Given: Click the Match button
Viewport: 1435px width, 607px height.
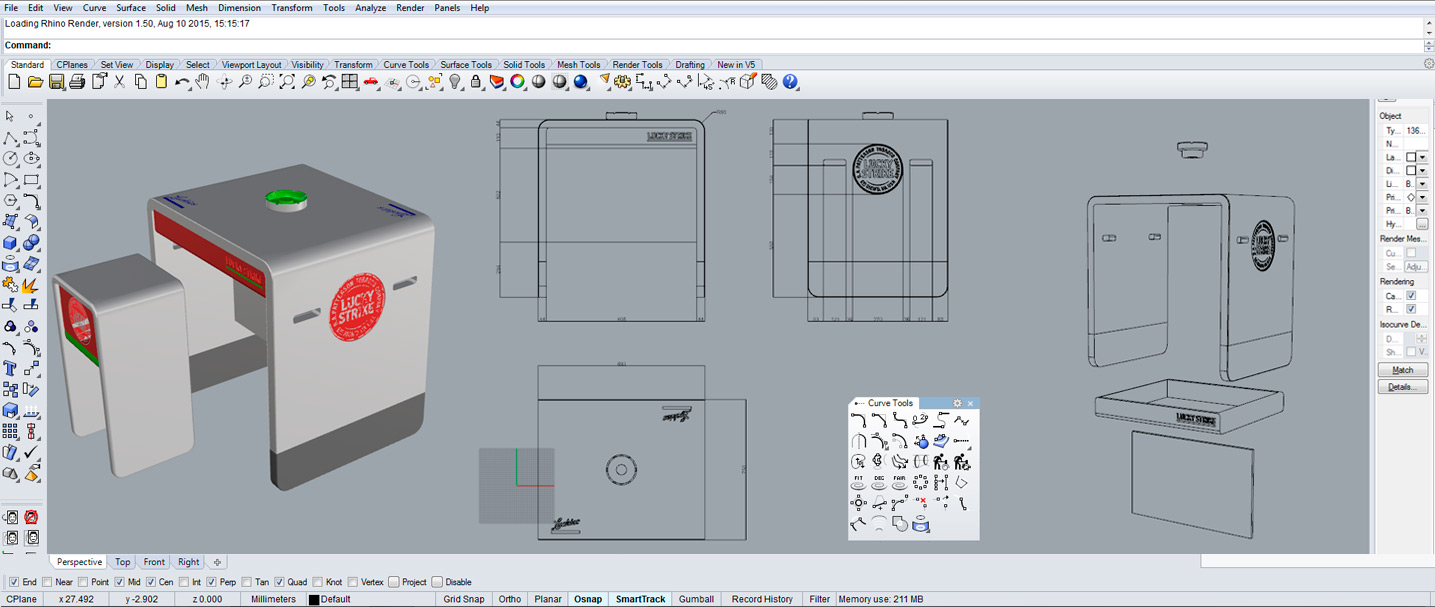Looking at the screenshot, I should point(1402,370).
